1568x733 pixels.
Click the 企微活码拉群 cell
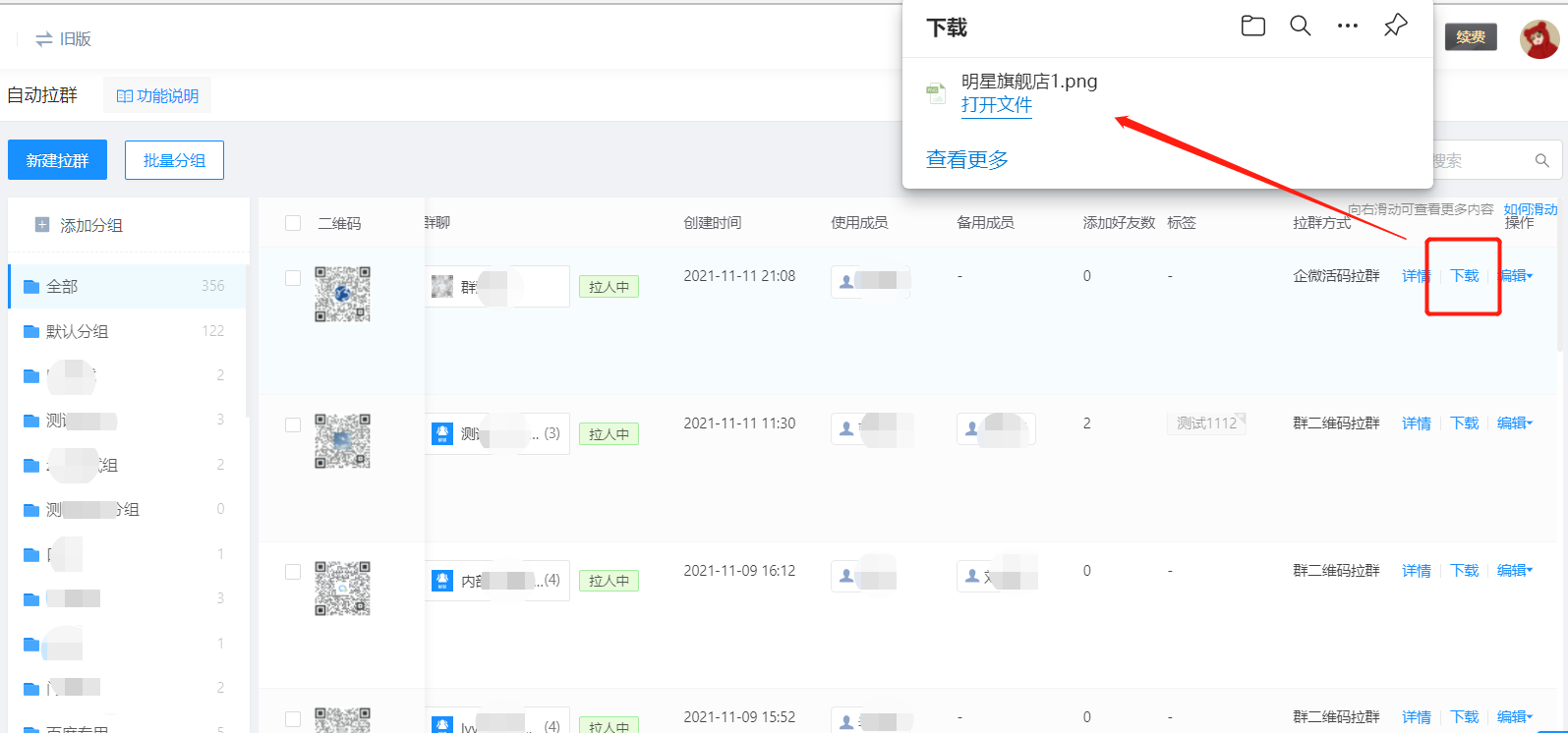click(1336, 276)
